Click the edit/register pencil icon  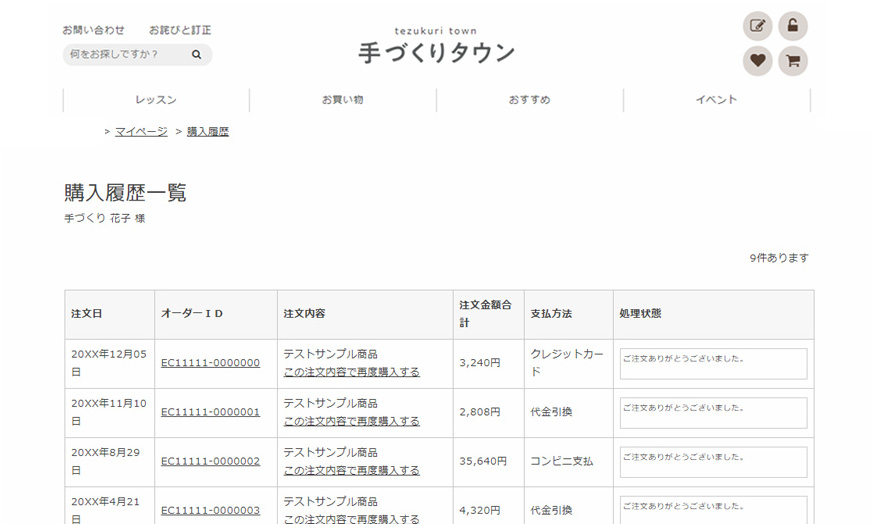[757, 26]
